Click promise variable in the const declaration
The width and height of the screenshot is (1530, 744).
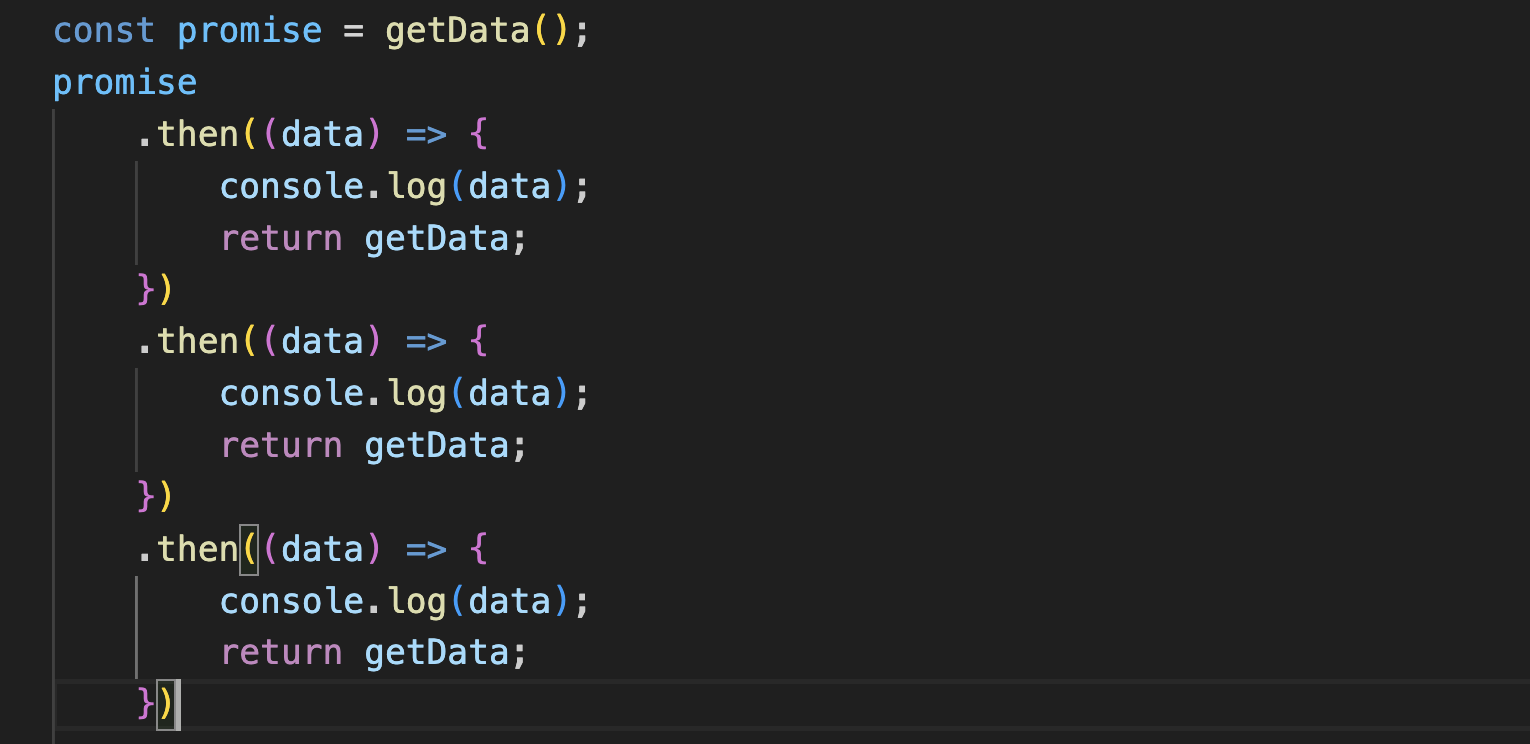(250, 30)
